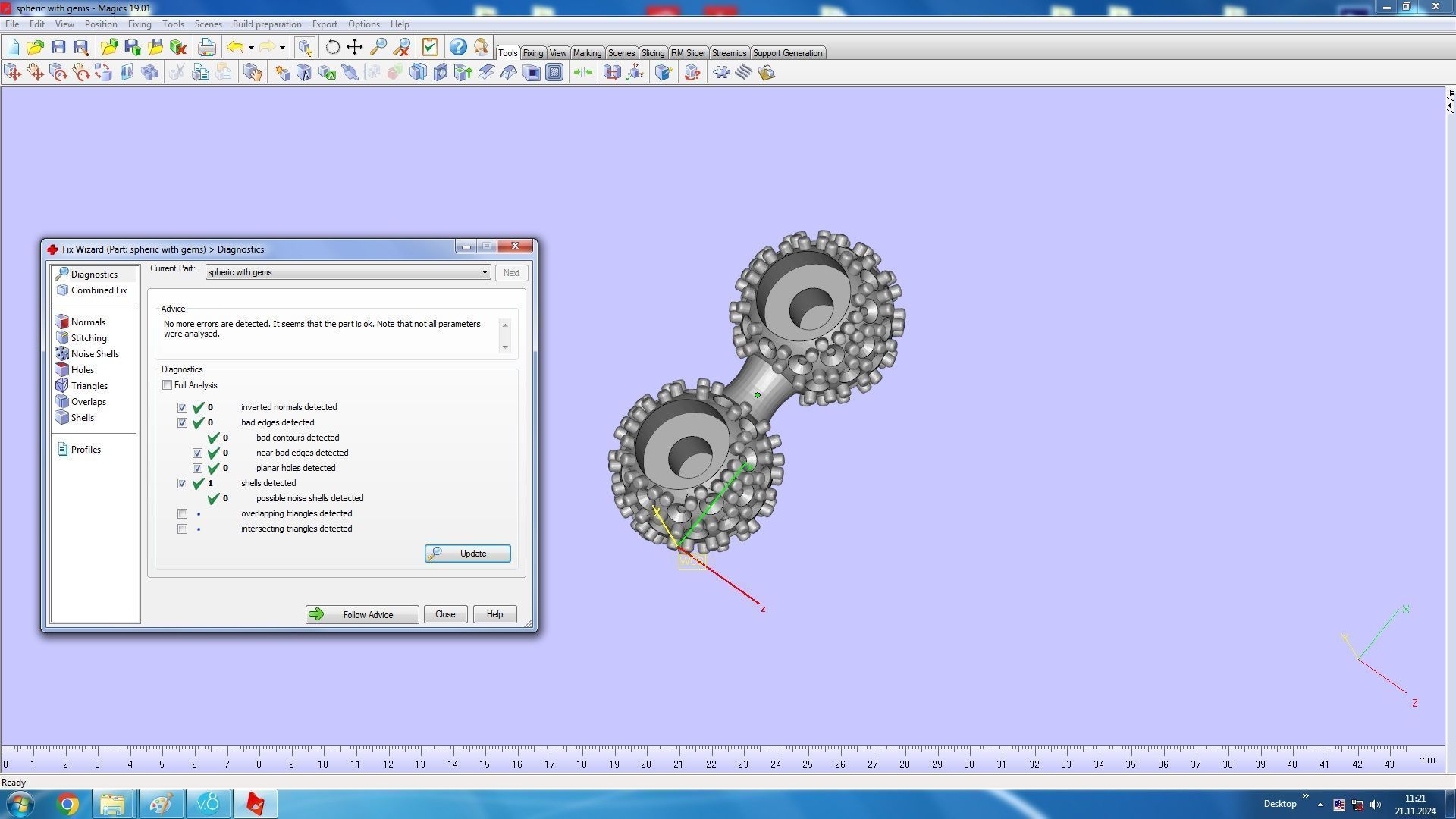Select the Rotate view tool
The image size is (1456, 819).
[x=332, y=48]
